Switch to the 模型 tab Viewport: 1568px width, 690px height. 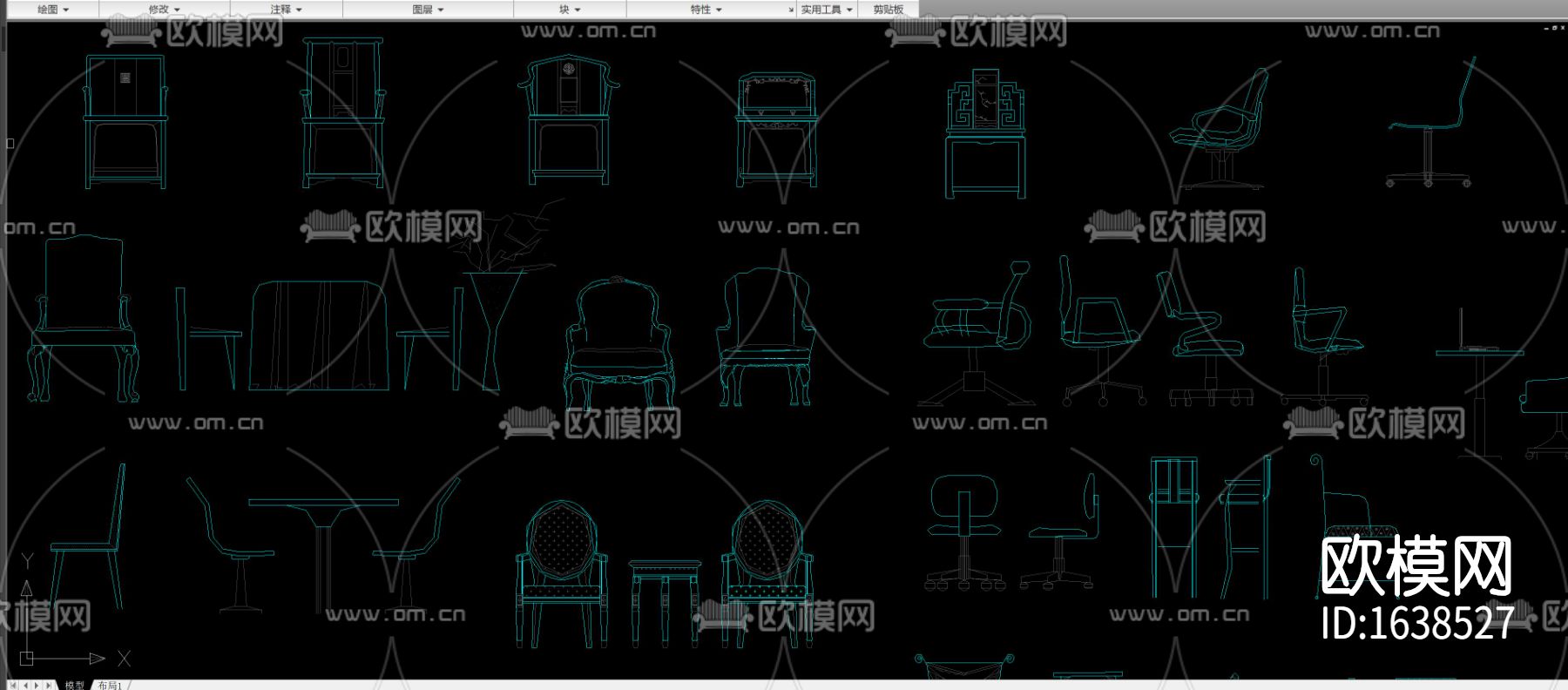[x=74, y=685]
